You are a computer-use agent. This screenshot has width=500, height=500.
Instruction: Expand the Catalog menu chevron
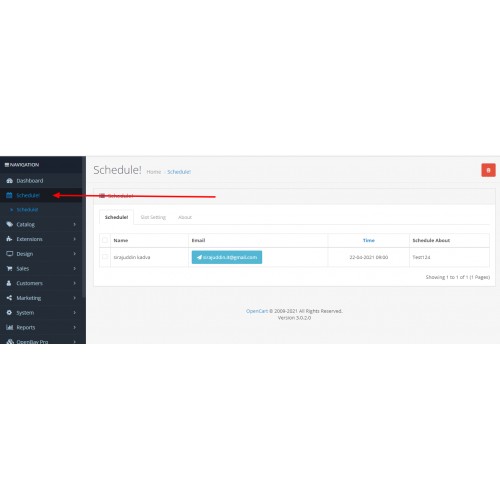pos(75,224)
